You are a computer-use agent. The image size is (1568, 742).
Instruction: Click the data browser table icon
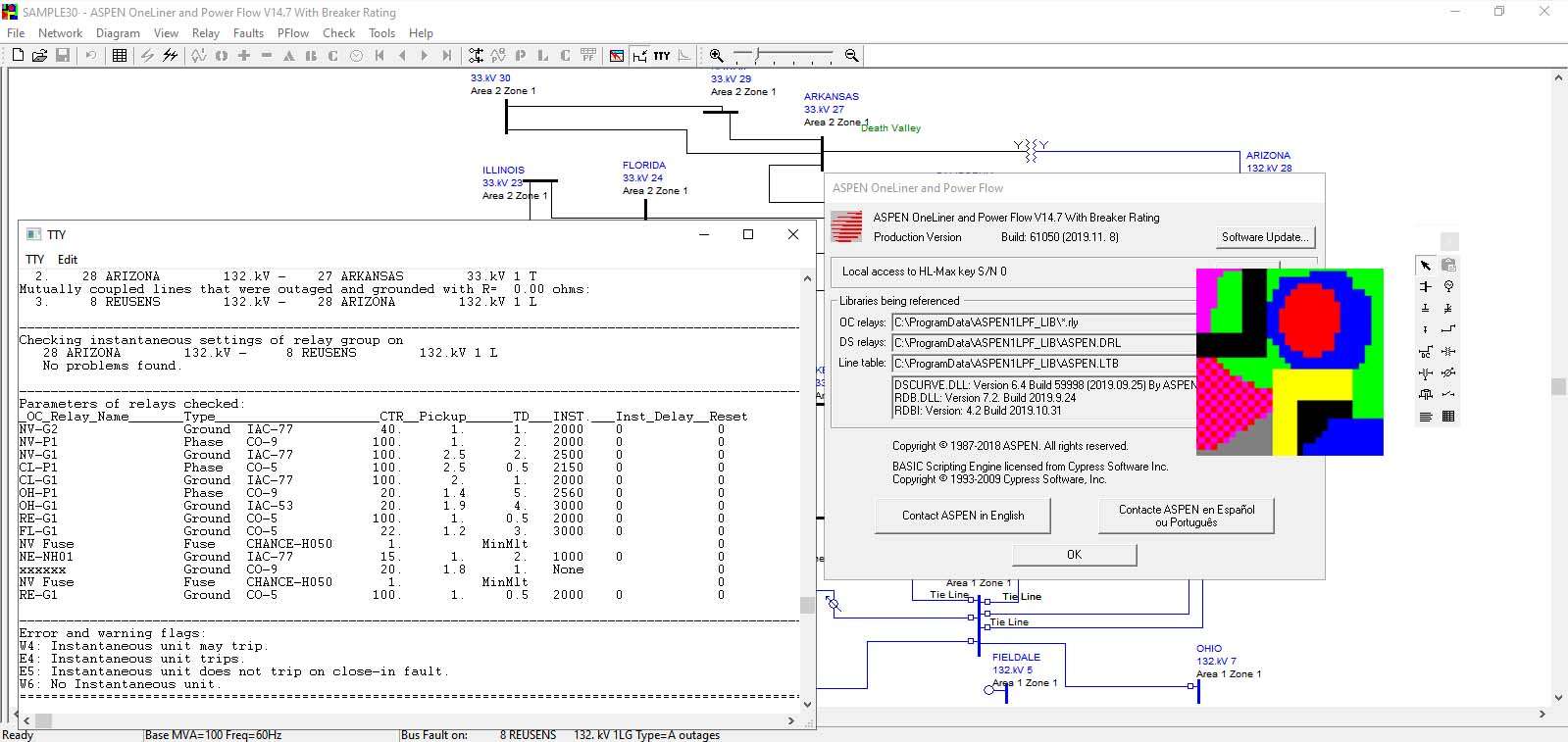tap(120, 56)
